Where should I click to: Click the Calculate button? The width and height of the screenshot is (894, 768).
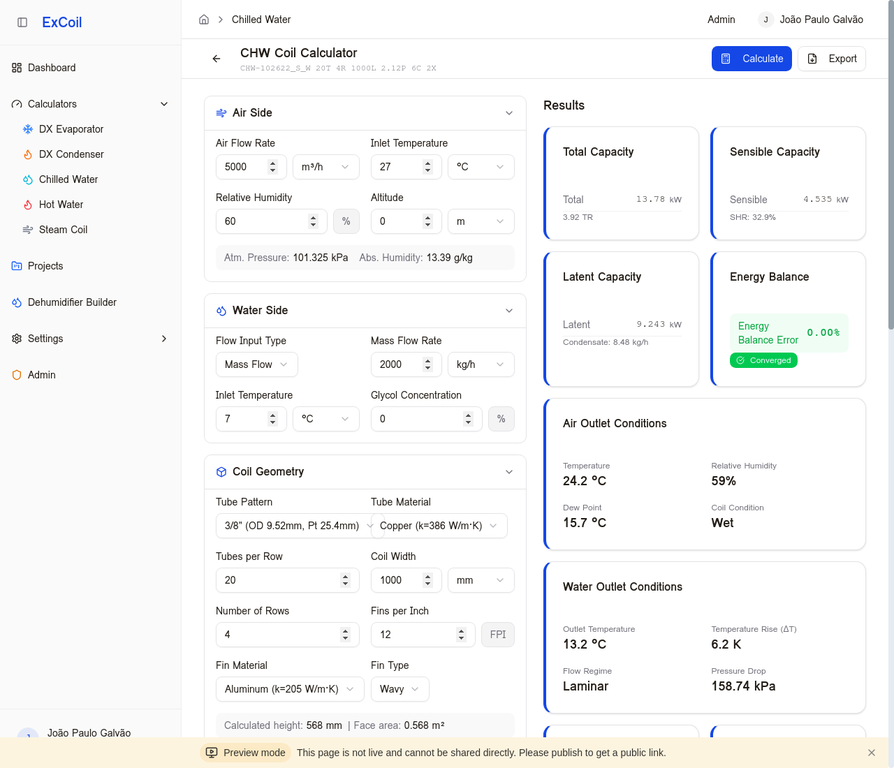pyautogui.click(x=751, y=59)
